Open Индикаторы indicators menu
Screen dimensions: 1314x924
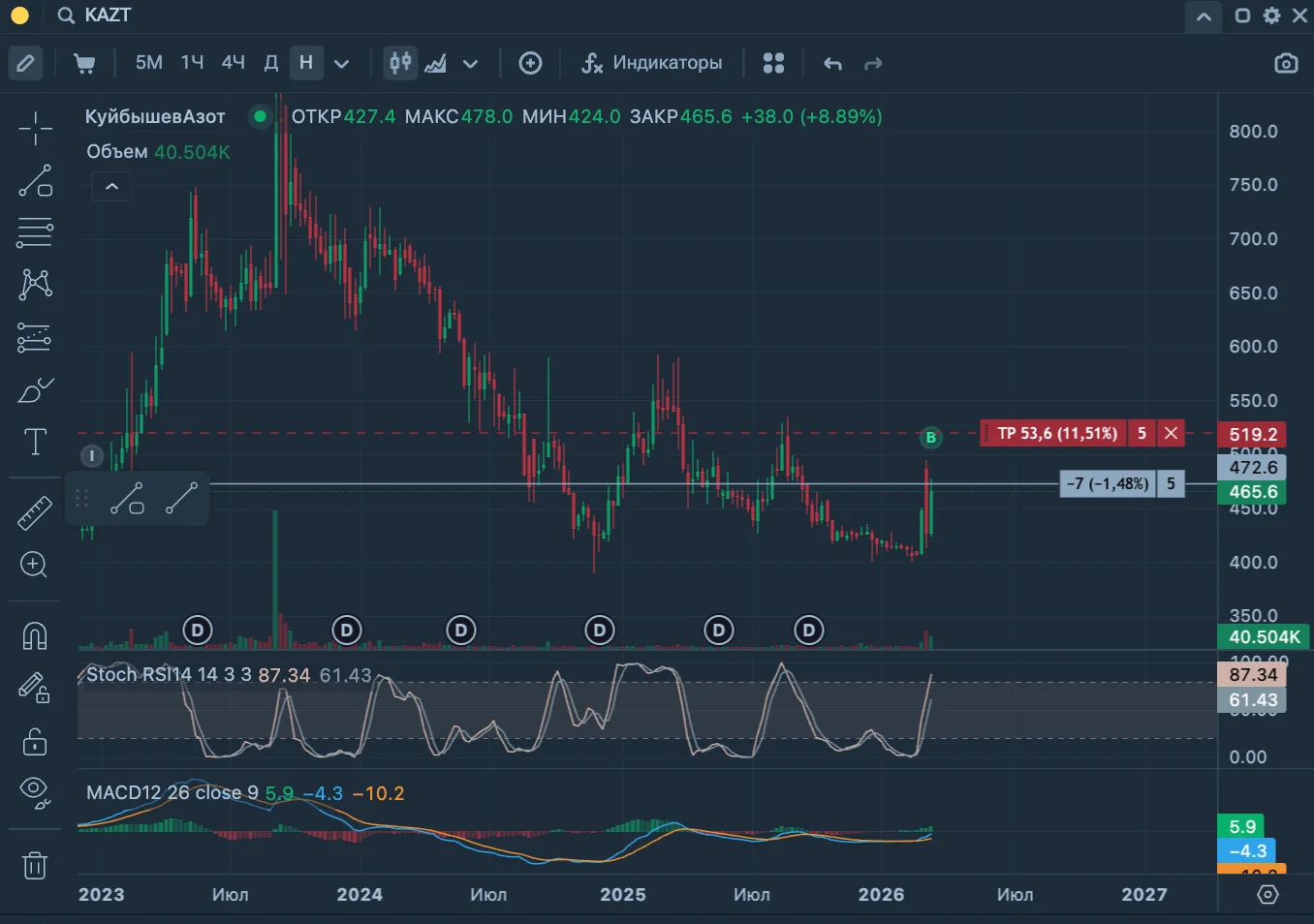(651, 63)
